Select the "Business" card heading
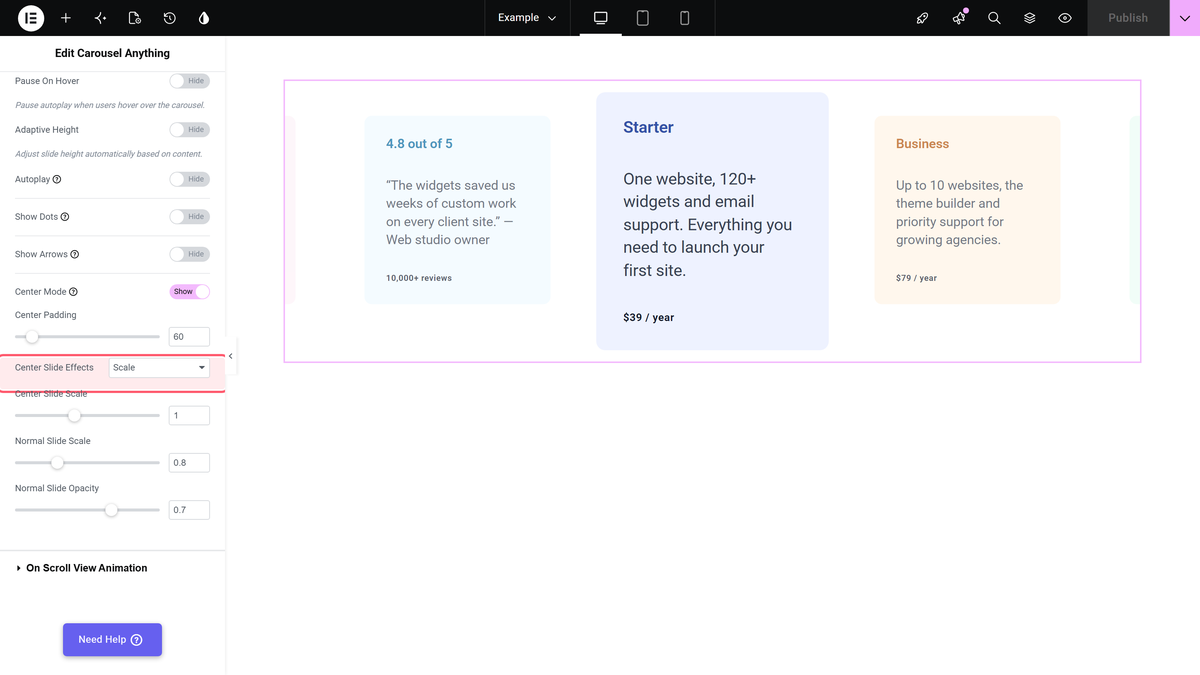The image size is (1200, 675). click(x=922, y=144)
